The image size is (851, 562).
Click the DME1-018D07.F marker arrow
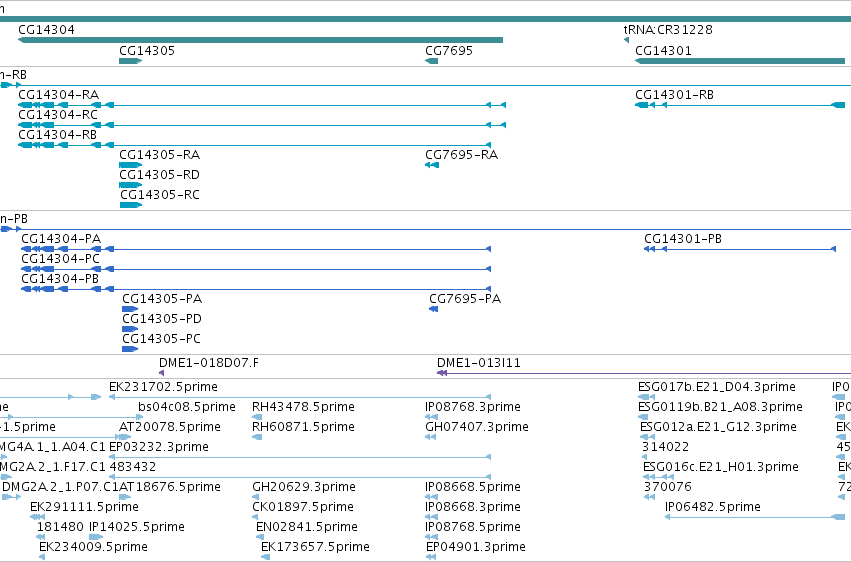click(x=161, y=373)
